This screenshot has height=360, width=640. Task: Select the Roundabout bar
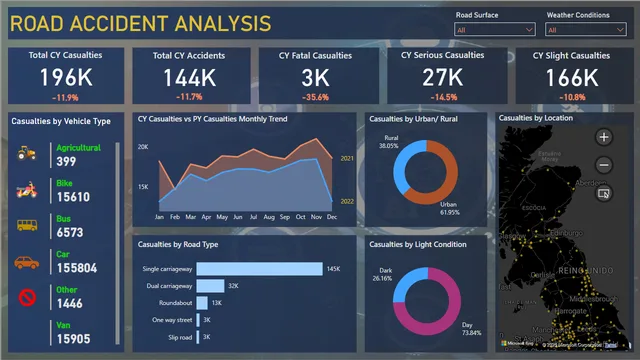coord(202,303)
